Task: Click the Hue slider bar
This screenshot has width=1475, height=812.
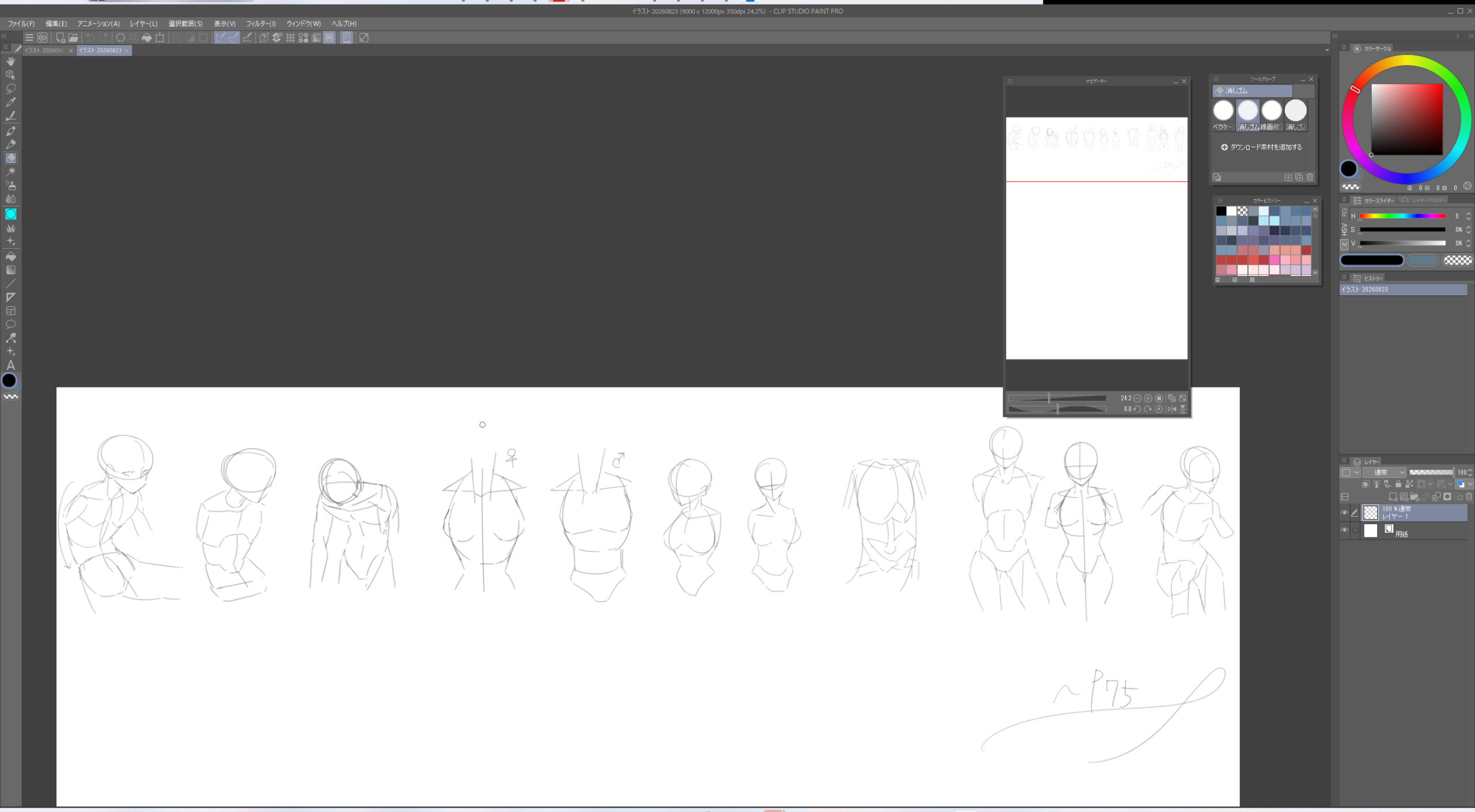Action: (1402, 216)
